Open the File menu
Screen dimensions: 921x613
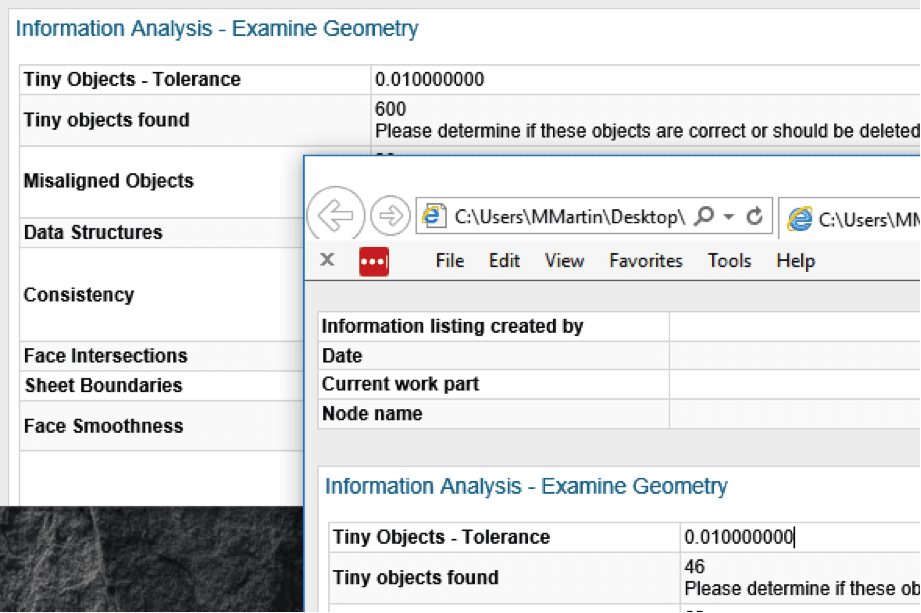coord(450,261)
